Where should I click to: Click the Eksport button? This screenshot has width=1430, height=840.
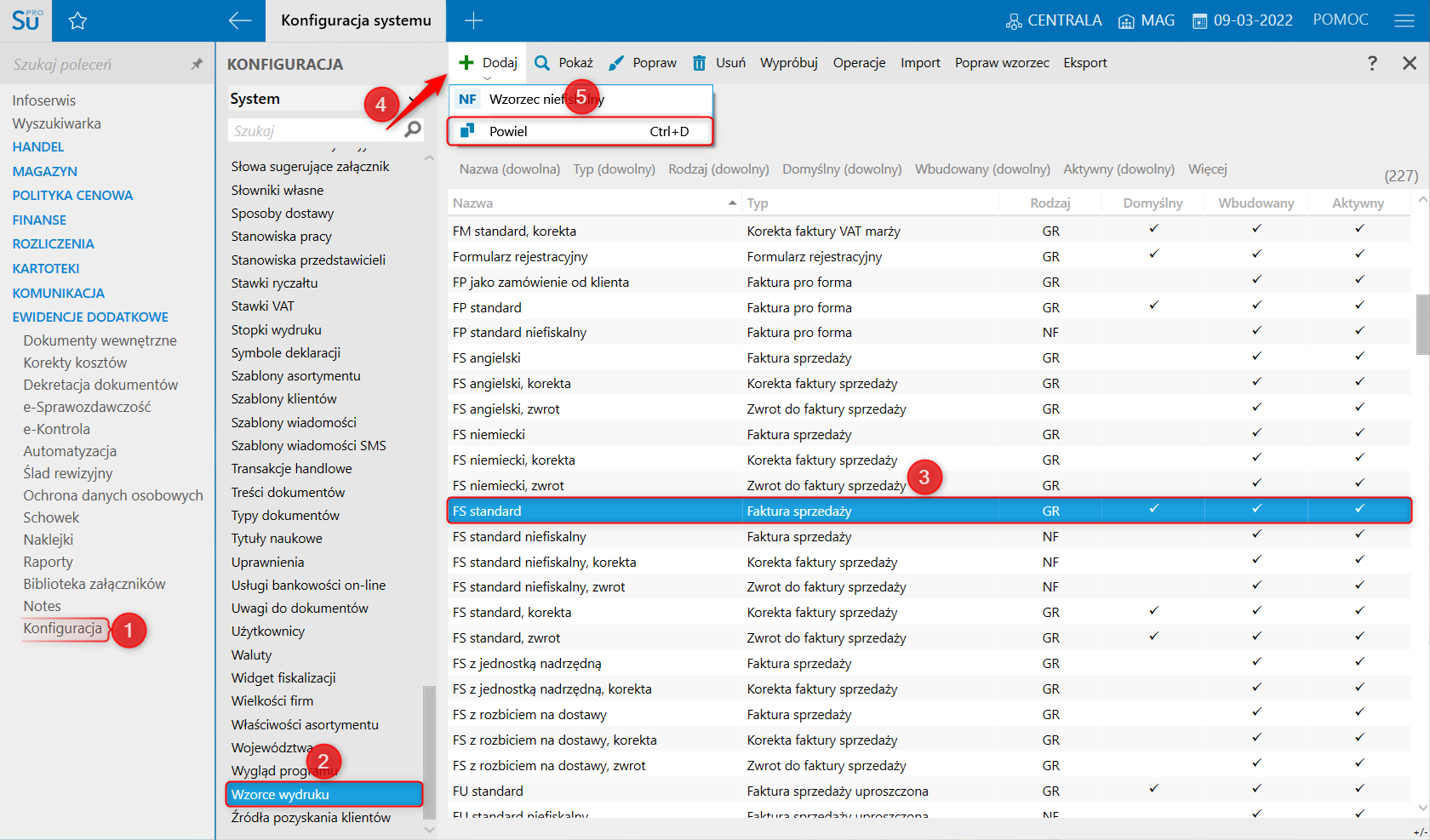click(1084, 63)
